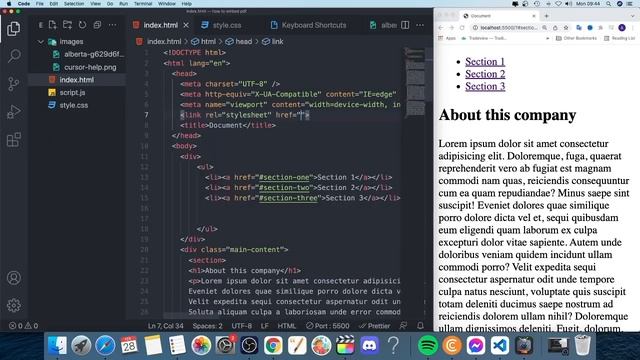Viewport: 640px width, 360px height.
Task: Create a new folder in Explorer
Action: pos(67,25)
